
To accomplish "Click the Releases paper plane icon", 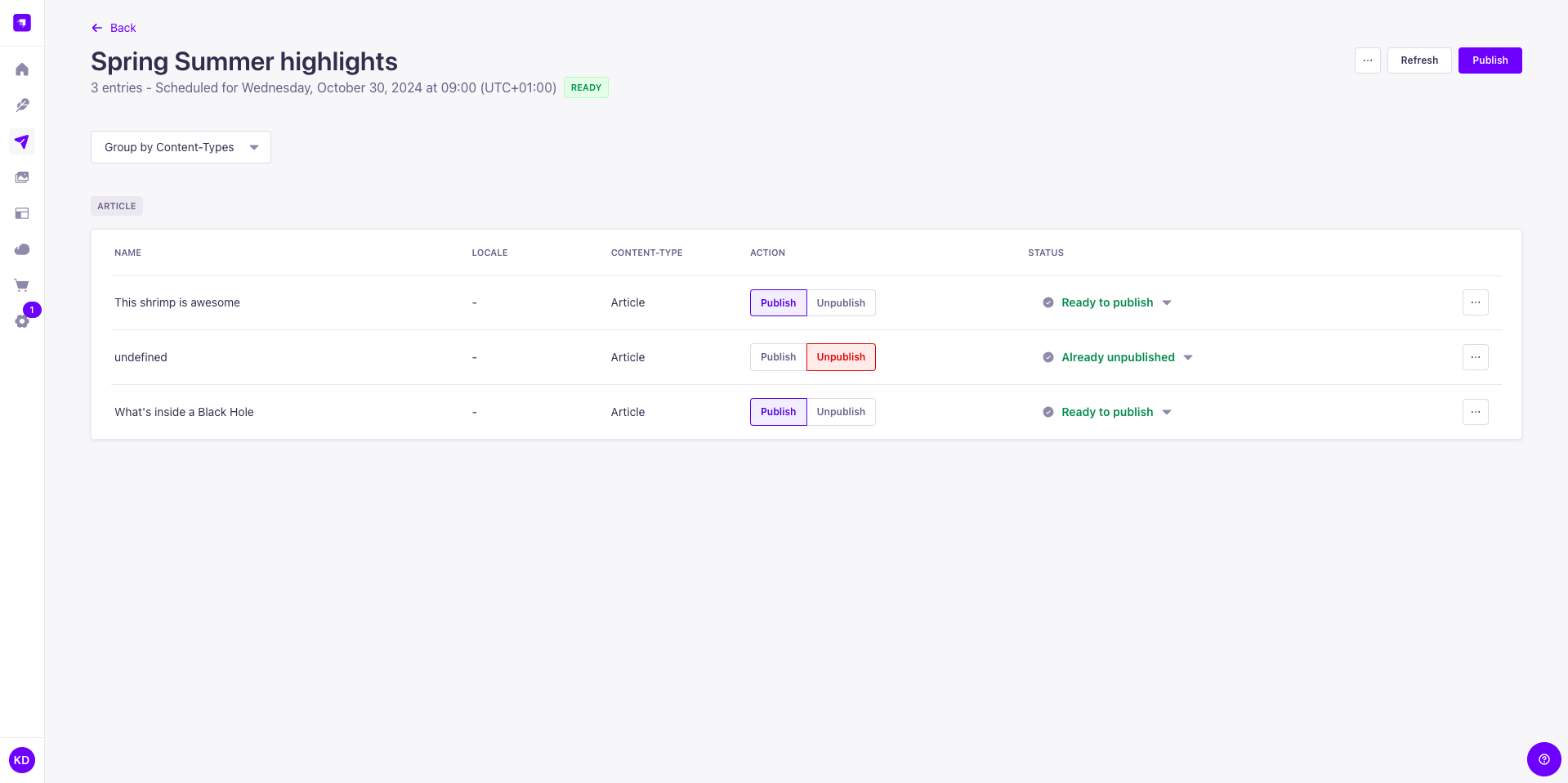I will [22, 141].
